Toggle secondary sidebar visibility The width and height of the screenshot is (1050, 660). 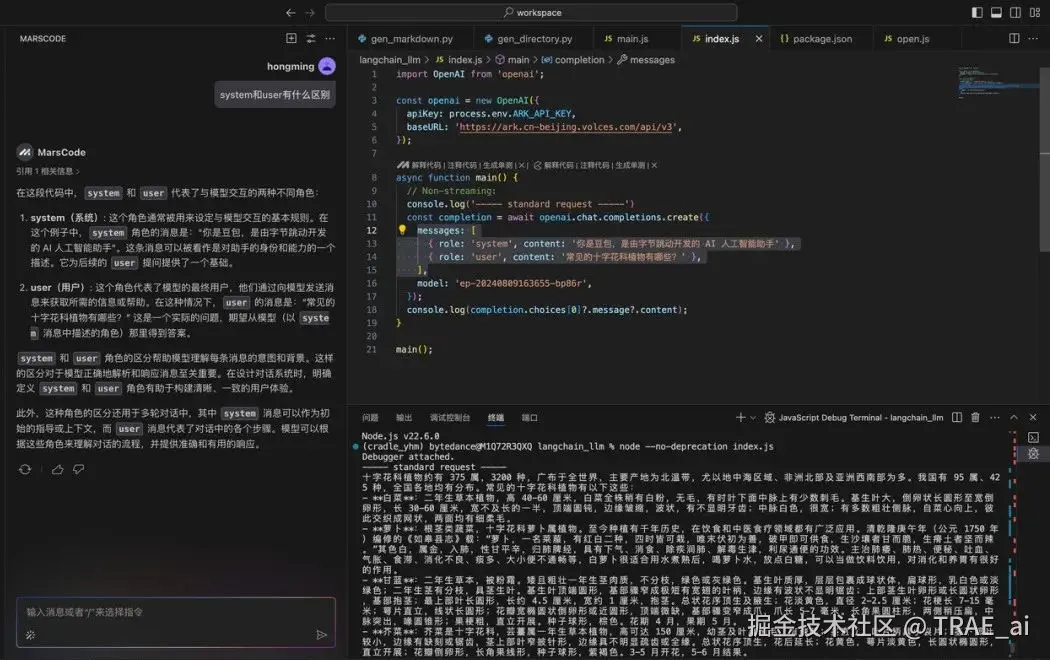[1015, 13]
